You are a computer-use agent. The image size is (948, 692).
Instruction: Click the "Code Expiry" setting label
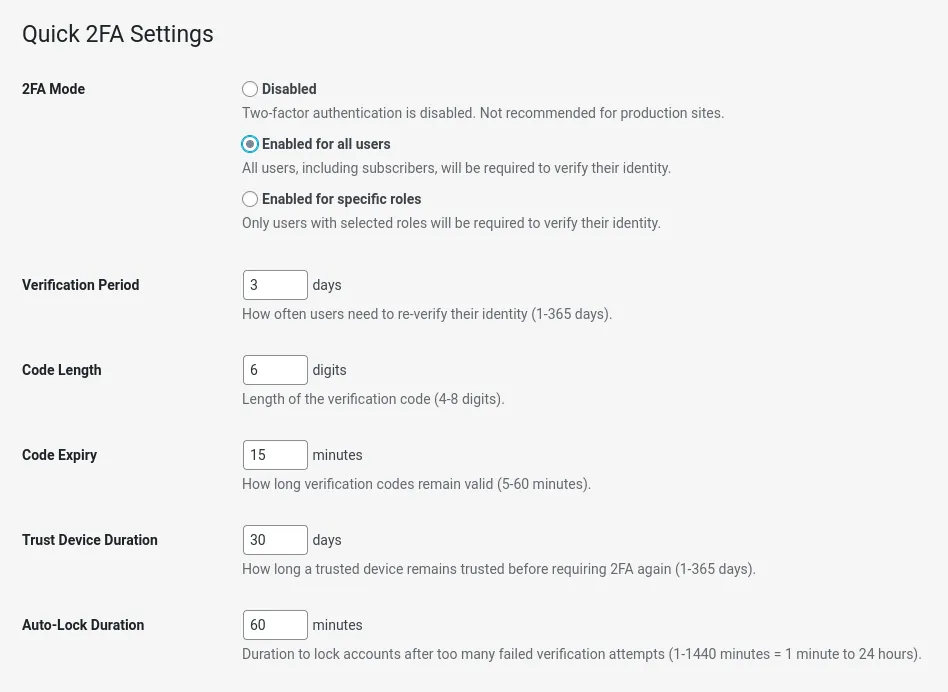59,455
